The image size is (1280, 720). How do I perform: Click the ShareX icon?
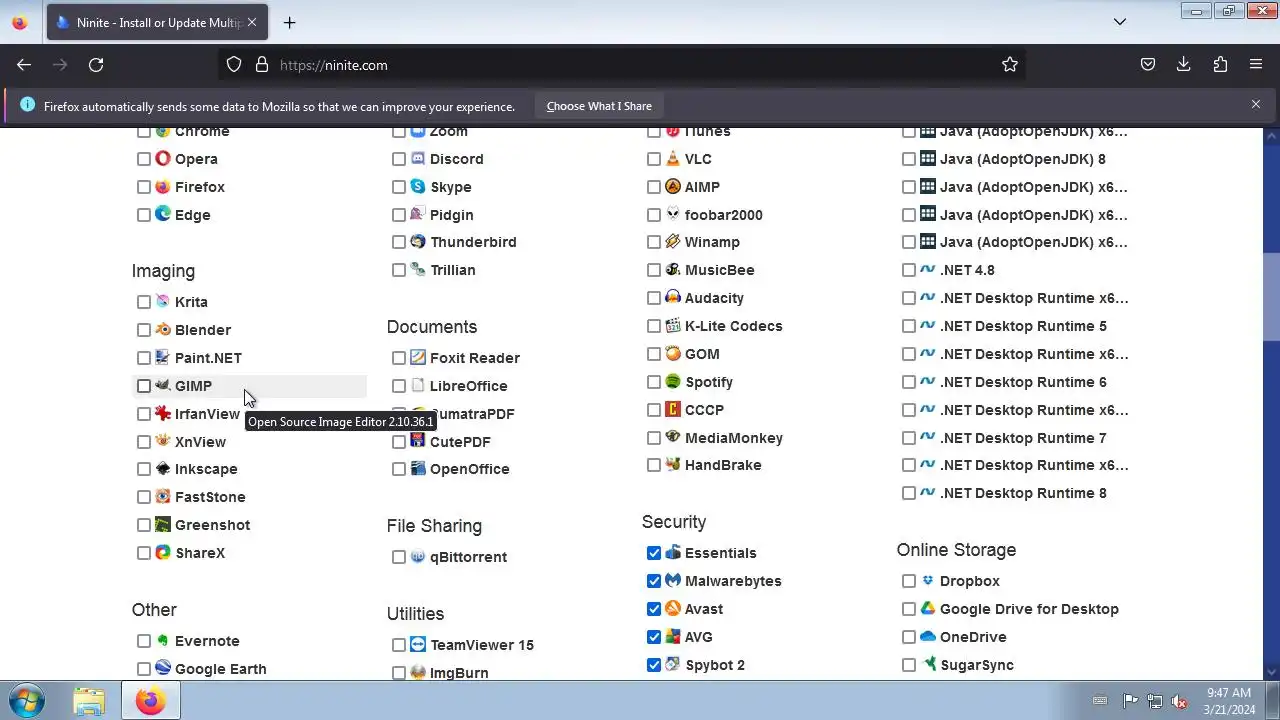163,552
